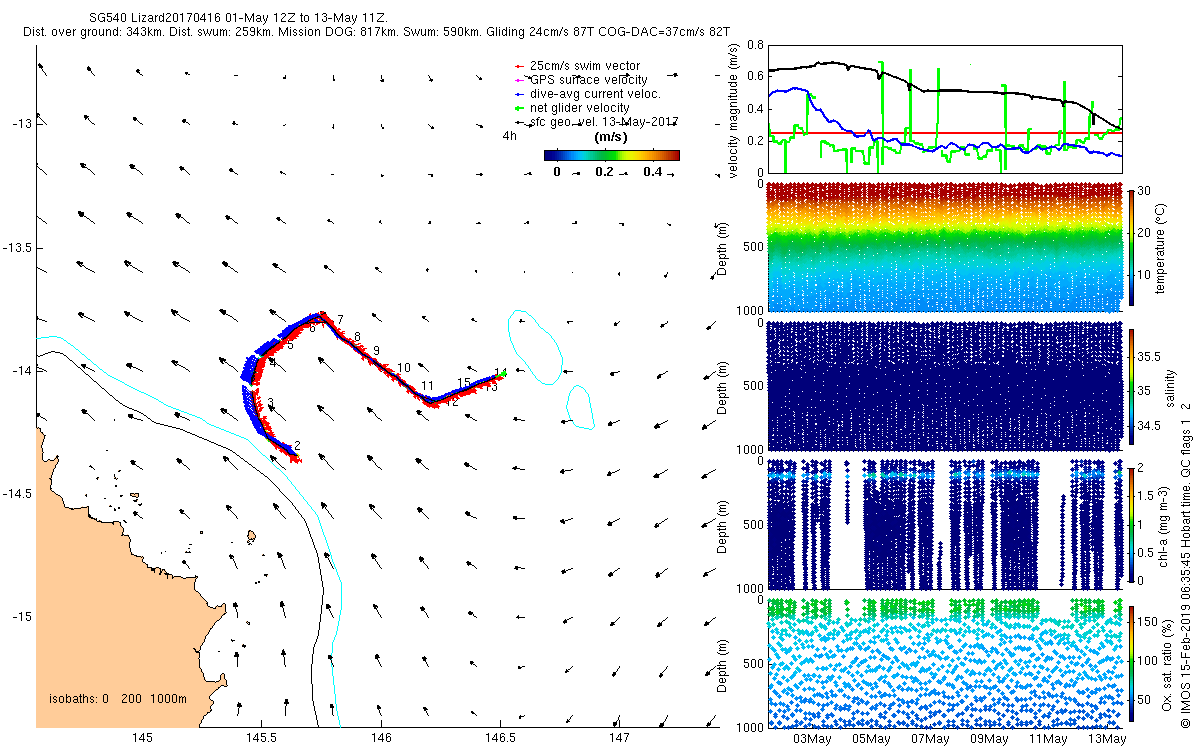Click waypoint 2 at the track start
Screen dimensions: 1200x750
click(297, 445)
